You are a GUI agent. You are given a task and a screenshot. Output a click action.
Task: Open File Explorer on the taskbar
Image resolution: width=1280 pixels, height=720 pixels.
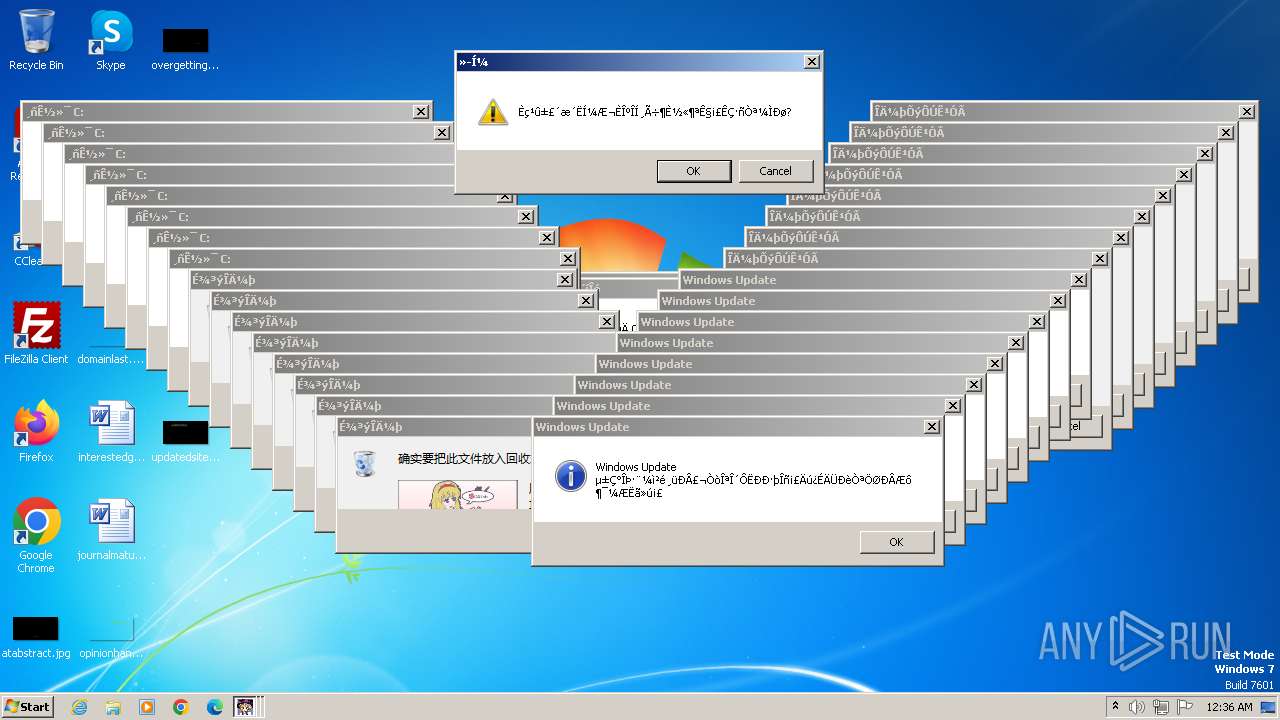coord(113,707)
